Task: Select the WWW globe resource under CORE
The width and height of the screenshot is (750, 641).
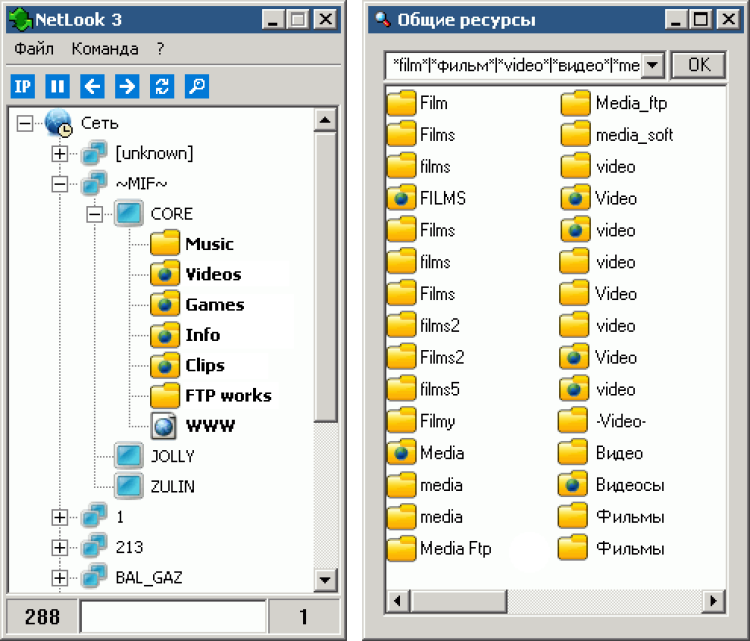Action: pyautogui.click(x=209, y=426)
